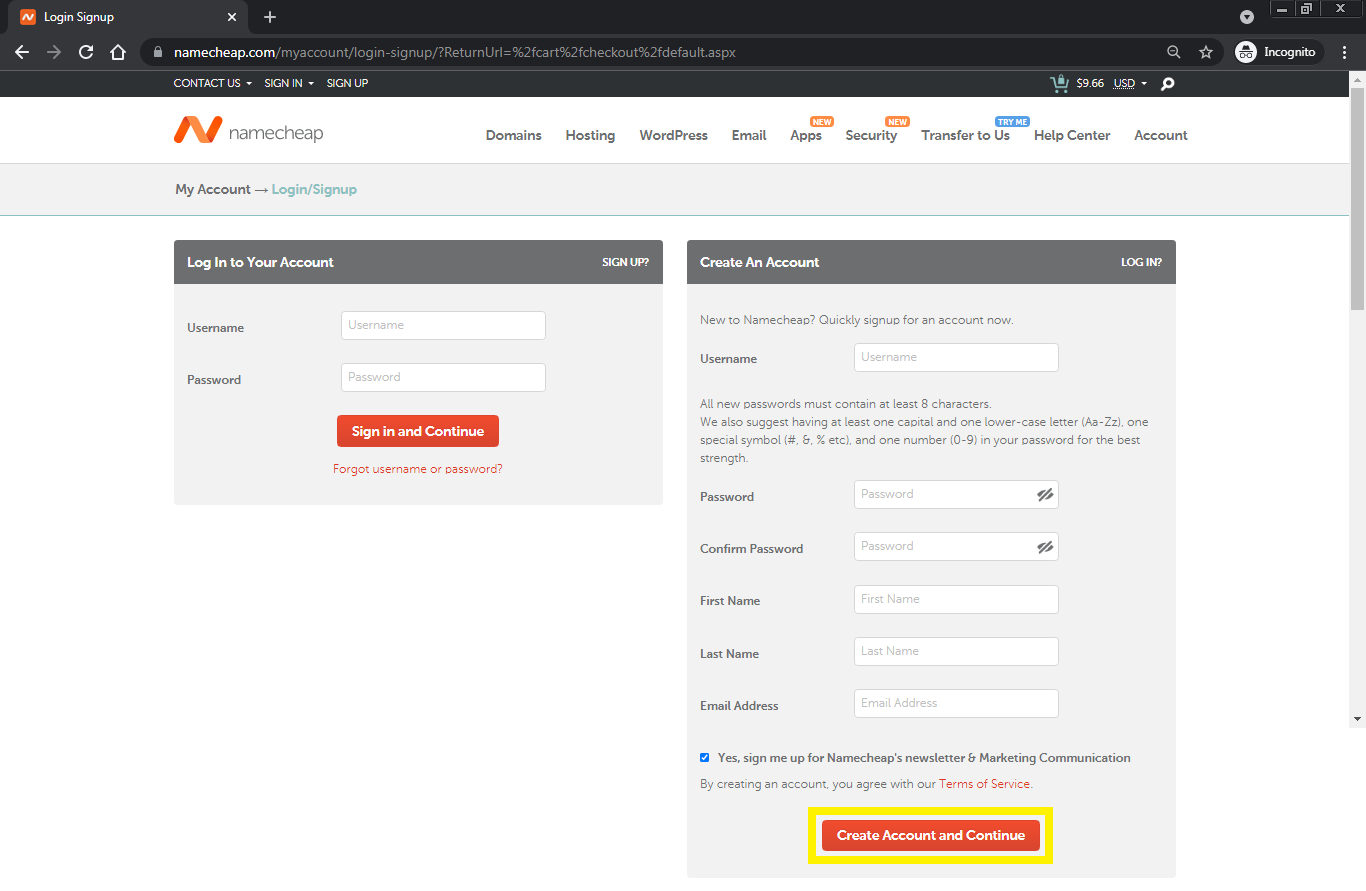The width and height of the screenshot is (1366, 891).
Task: Click the browser forward arrow
Action: (54, 52)
